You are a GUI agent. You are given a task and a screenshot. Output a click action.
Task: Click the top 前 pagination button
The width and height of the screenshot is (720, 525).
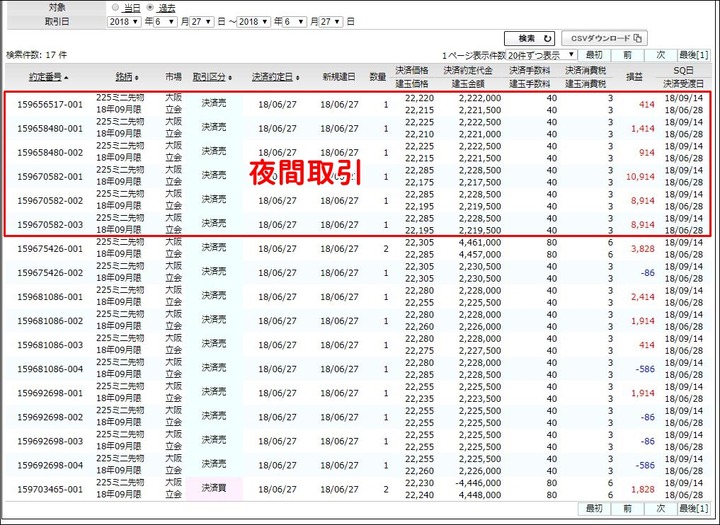pos(627,55)
